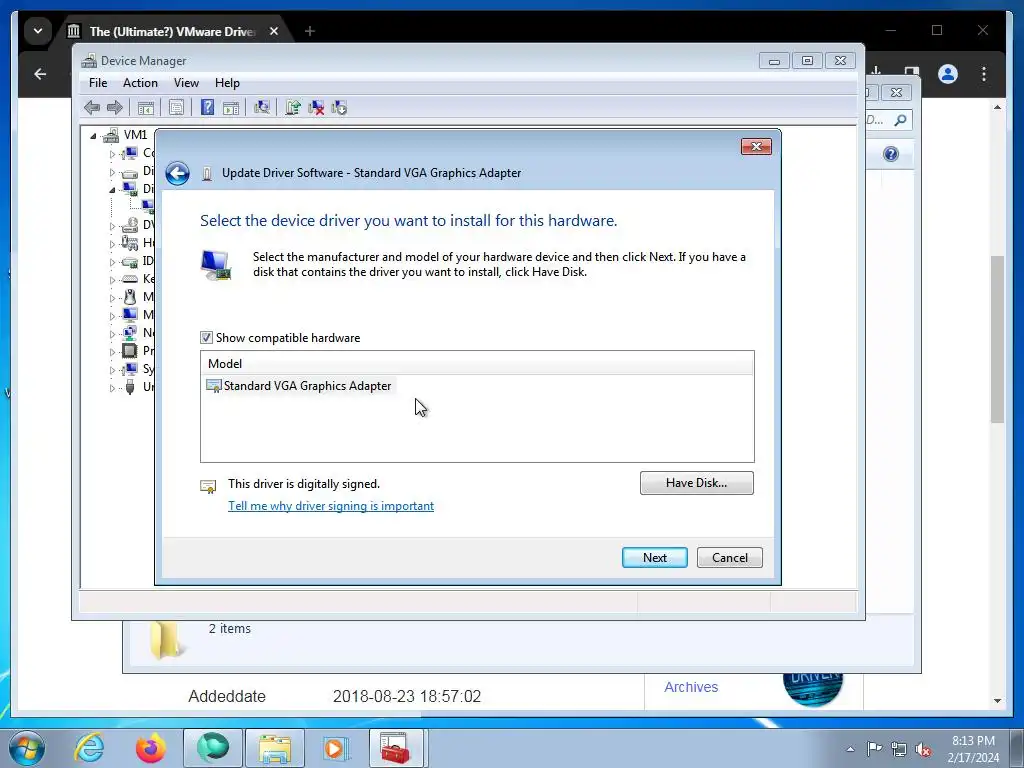The height and width of the screenshot is (768, 1024).
Task: Click the network icon in system tray
Action: click(x=899, y=749)
